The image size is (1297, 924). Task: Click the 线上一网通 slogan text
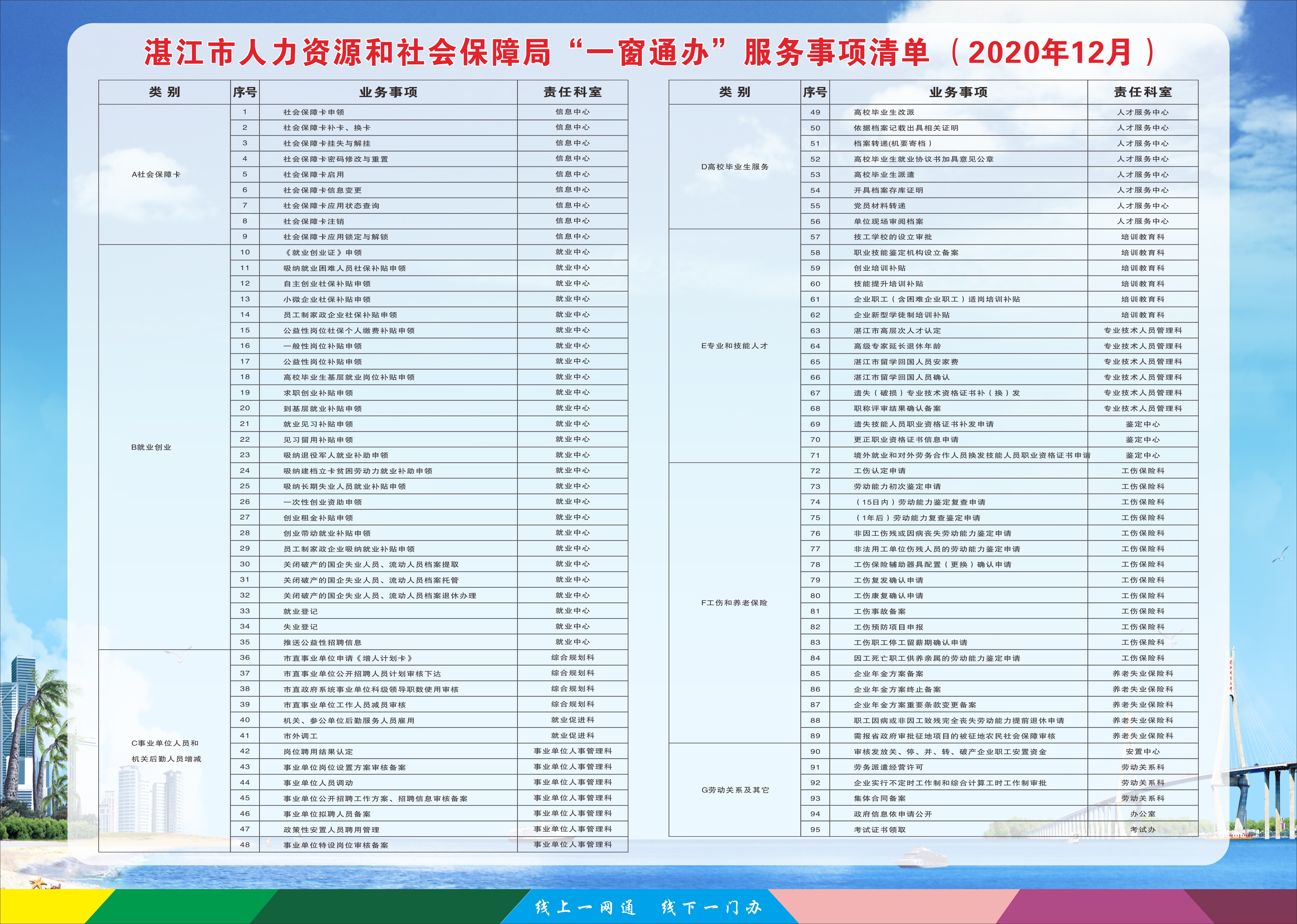click(x=585, y=906)
